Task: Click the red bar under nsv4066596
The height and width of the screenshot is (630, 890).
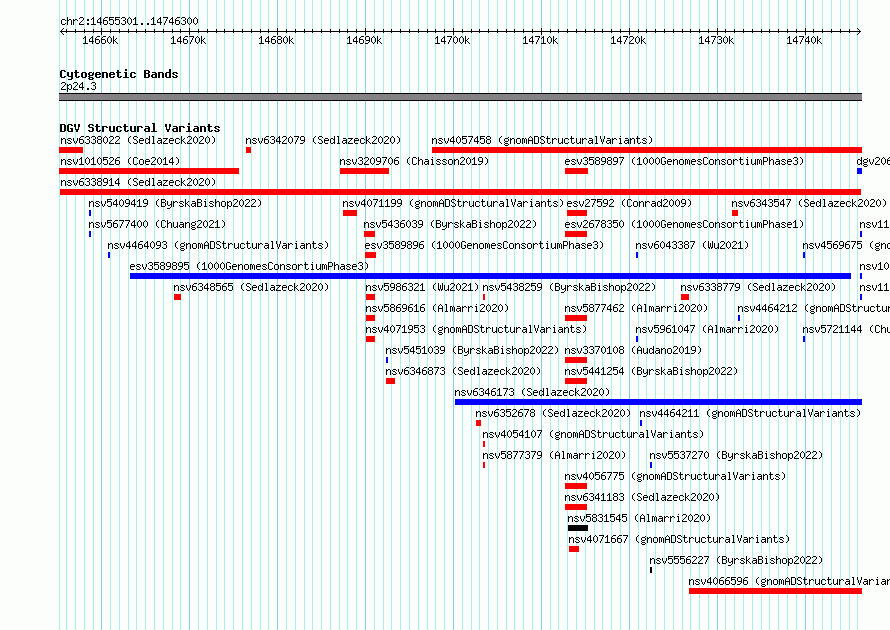Action: pyautogui.click(x=775, y=591)
